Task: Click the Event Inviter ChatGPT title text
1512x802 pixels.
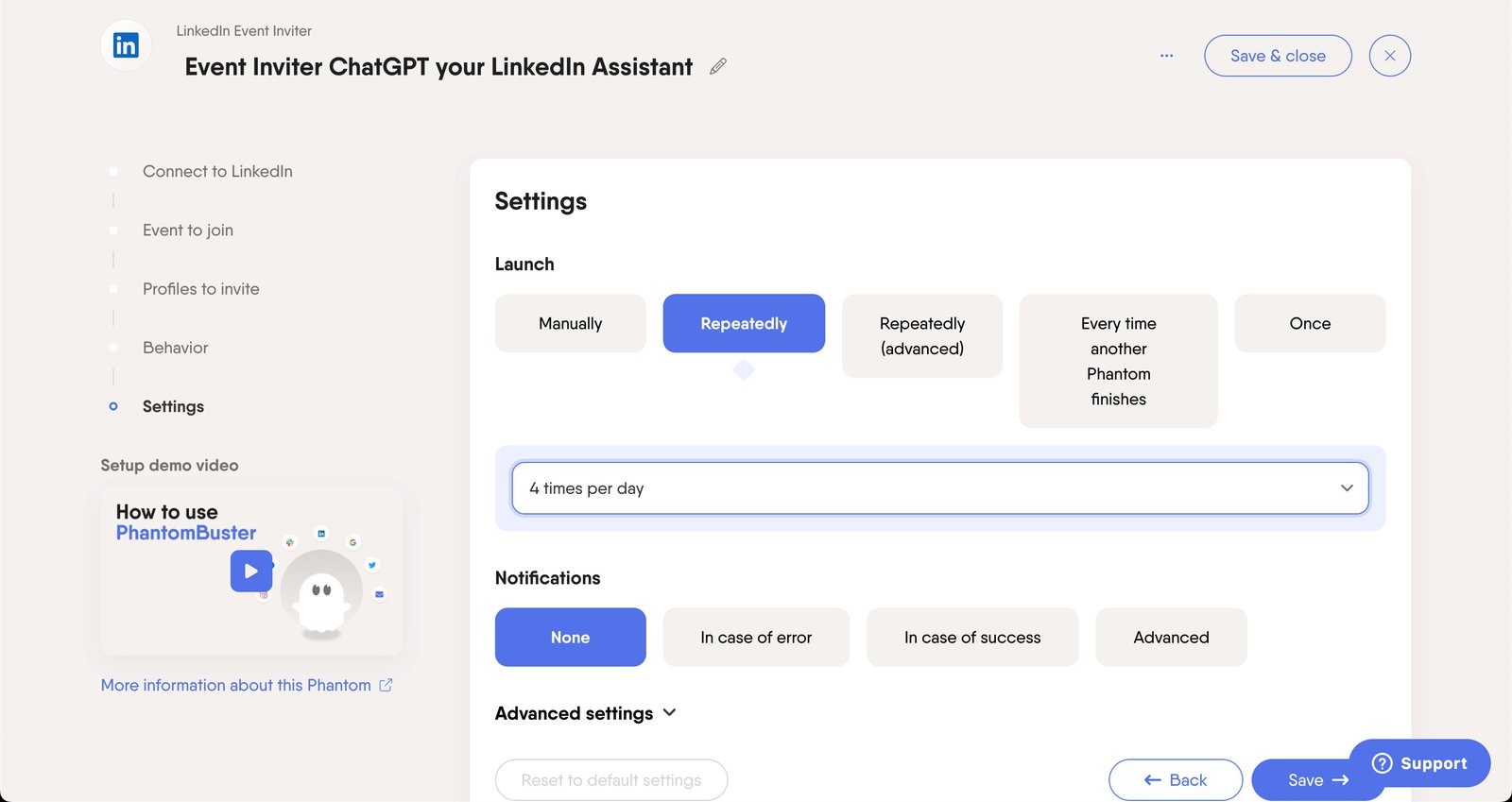Action: [x=438, y=66]
